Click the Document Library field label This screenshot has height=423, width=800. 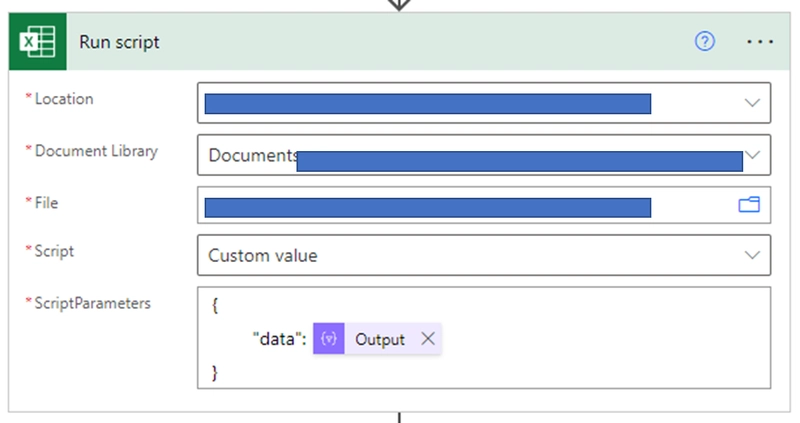95,151
